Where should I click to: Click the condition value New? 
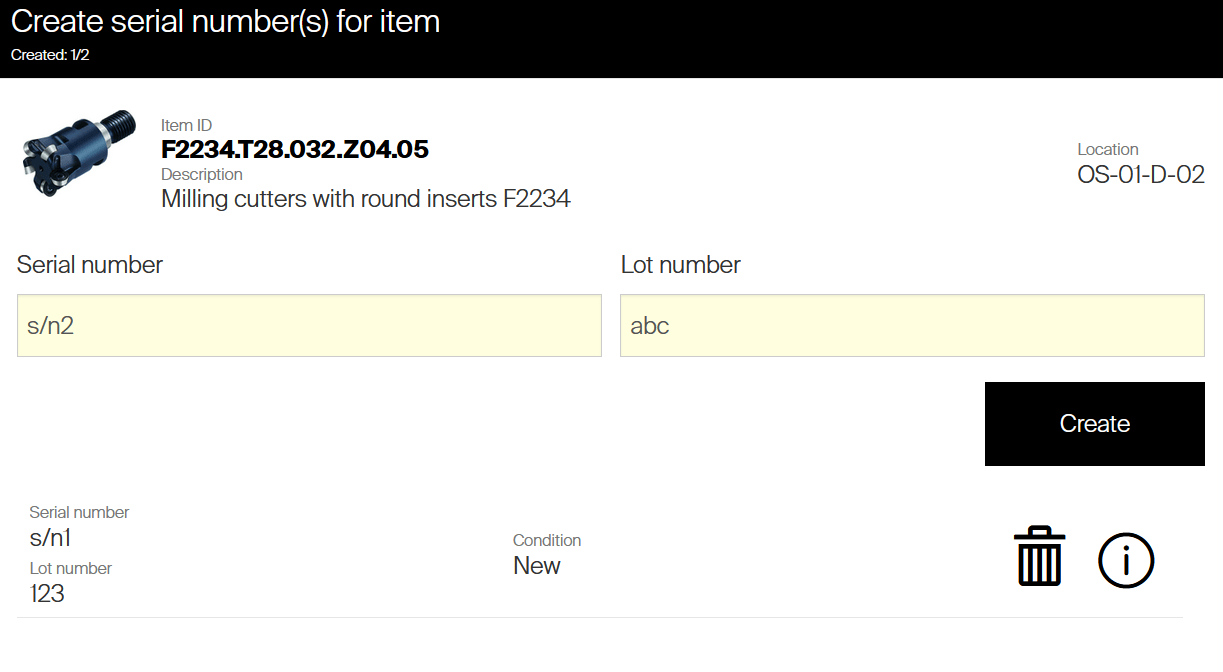537,566
